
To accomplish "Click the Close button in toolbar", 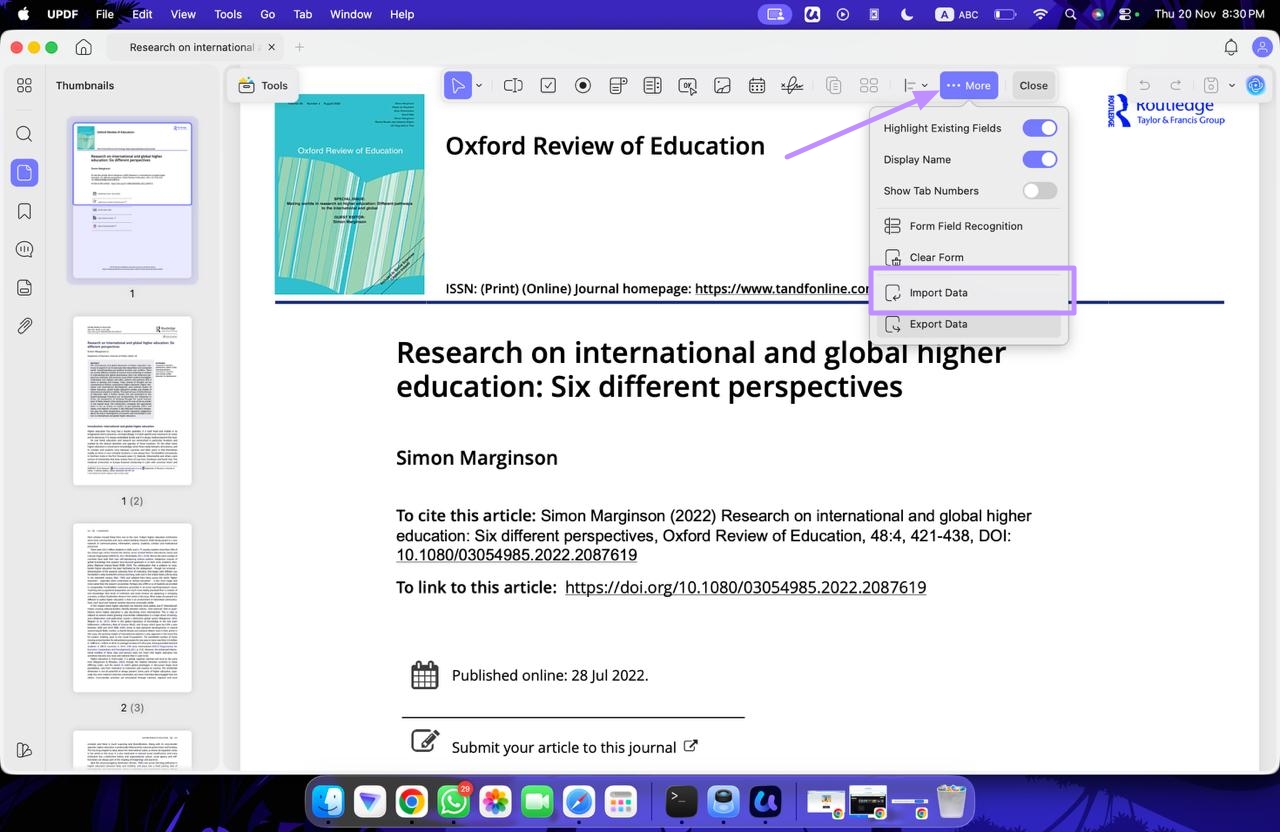I will coord(1033,86).
